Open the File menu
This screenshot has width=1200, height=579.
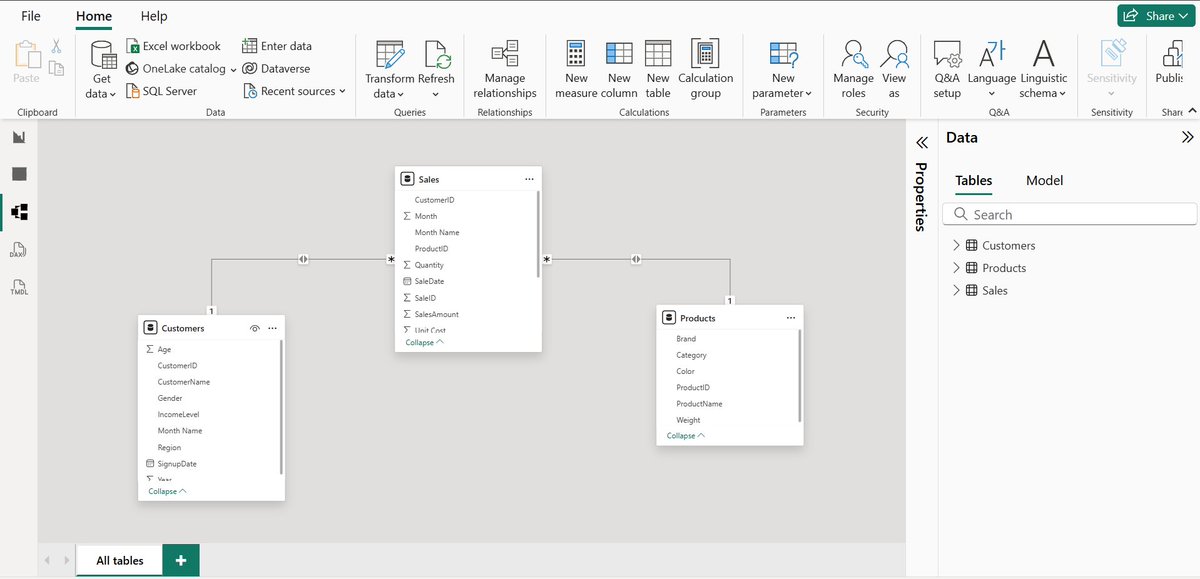coord(31,16)
